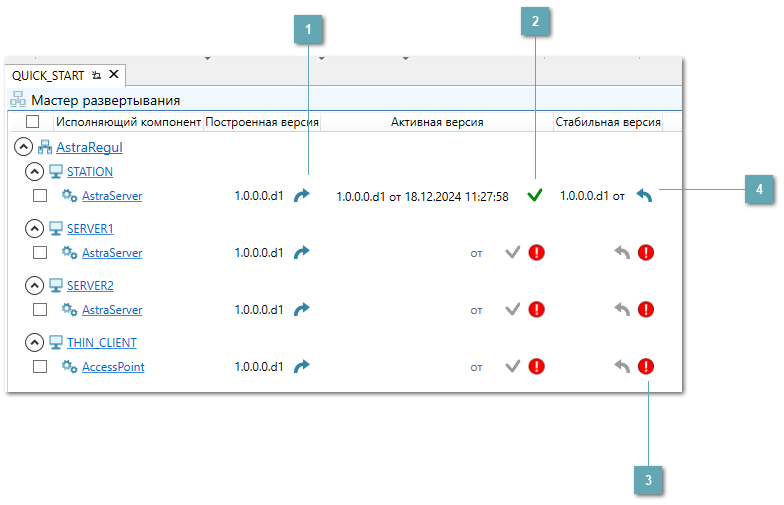Screen dimensions: 784x505
Task: Click the deploy arrow for SERVER1 AstraServer
Action: click(302, 253)
